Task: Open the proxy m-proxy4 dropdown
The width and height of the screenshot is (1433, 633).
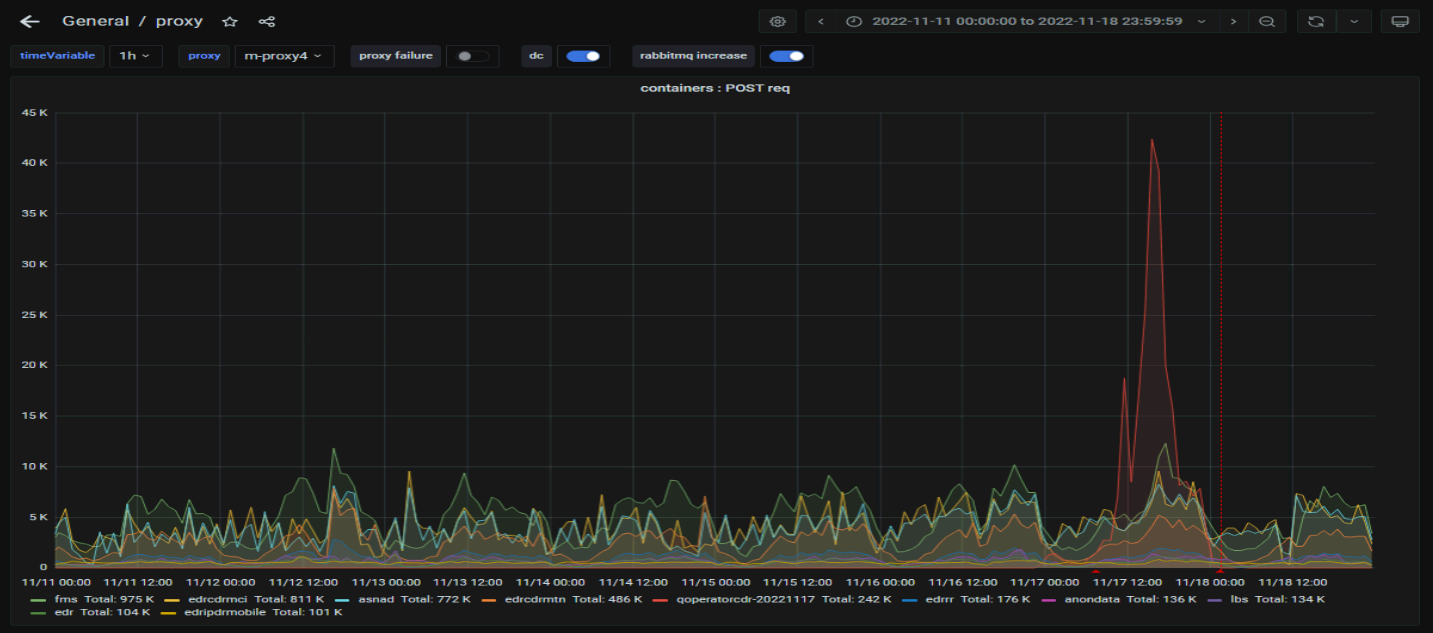Action: tap(284, 56)
